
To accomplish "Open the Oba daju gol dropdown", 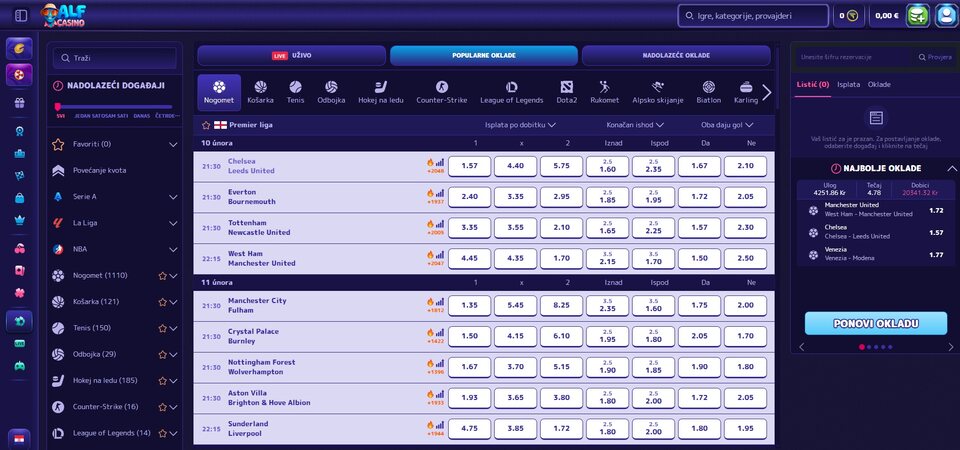I will (x=728, y=125).
